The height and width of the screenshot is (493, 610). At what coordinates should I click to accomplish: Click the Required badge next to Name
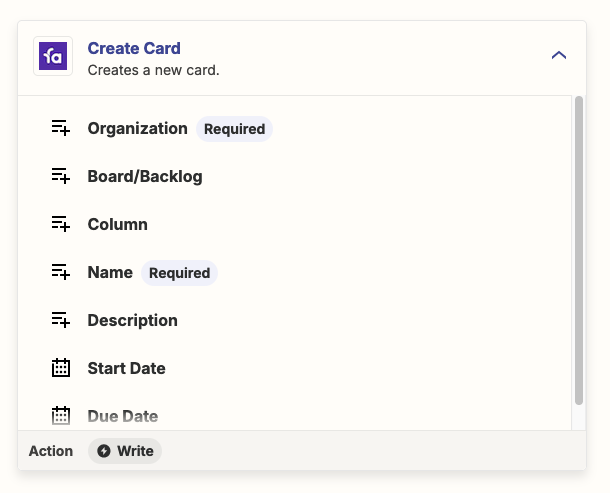coord(179,273)
